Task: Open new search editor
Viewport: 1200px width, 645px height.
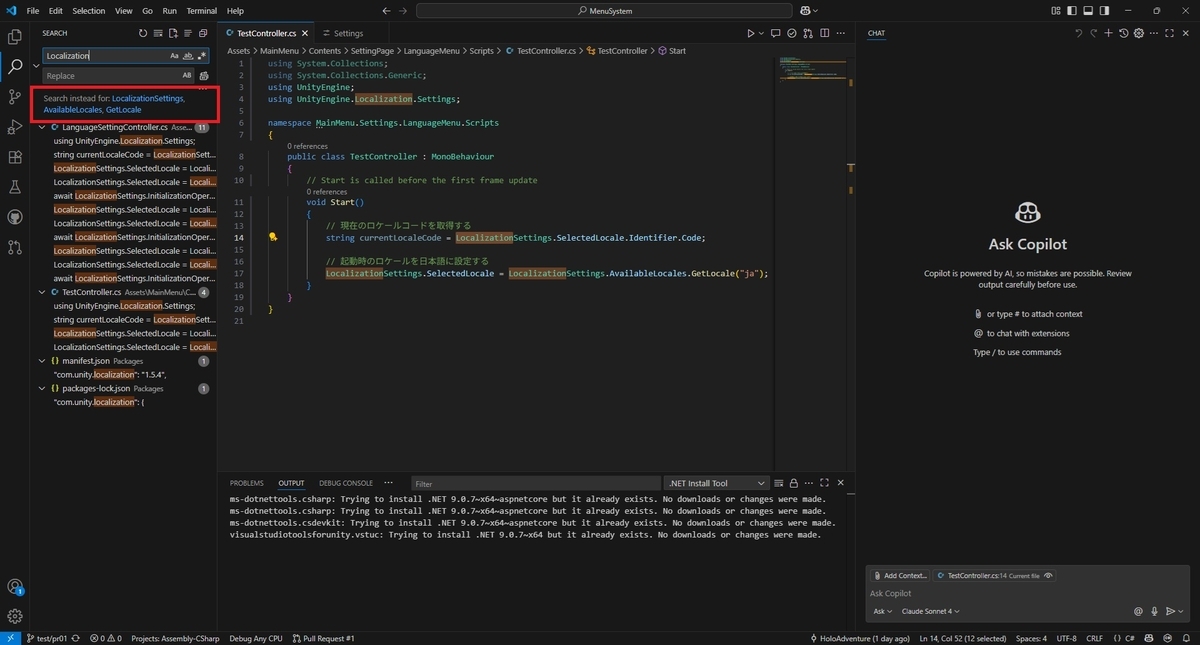Action: pos(173,33)
